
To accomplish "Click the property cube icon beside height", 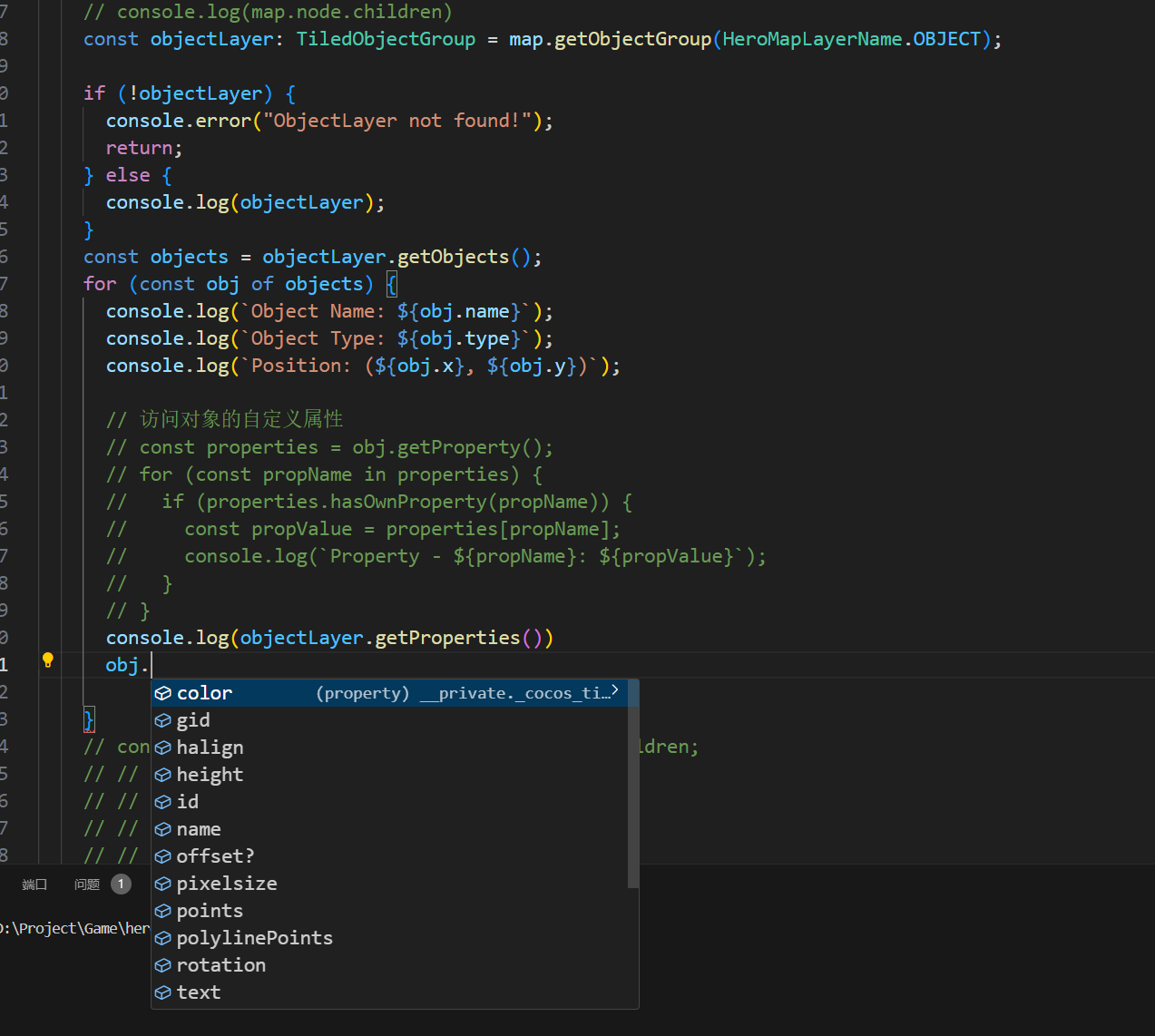I will click(163, 775).
